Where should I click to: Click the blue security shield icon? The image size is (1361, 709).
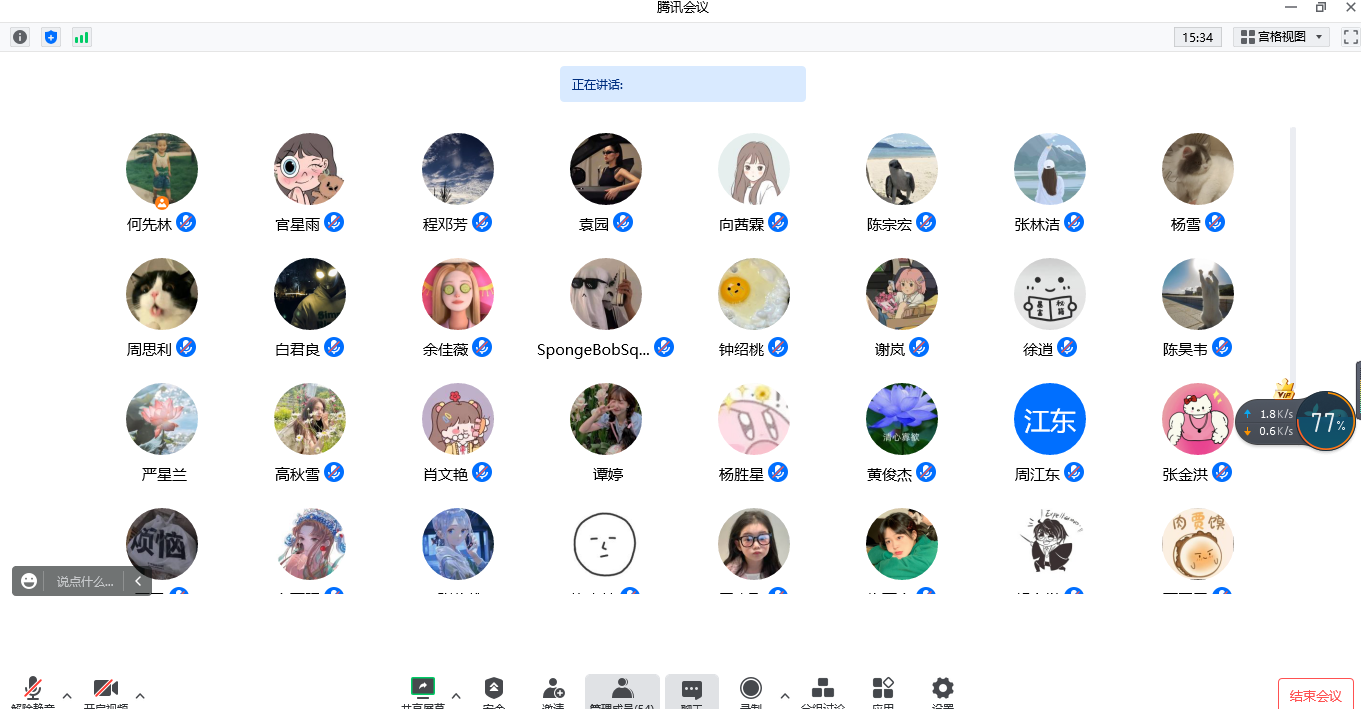point(51,37)
